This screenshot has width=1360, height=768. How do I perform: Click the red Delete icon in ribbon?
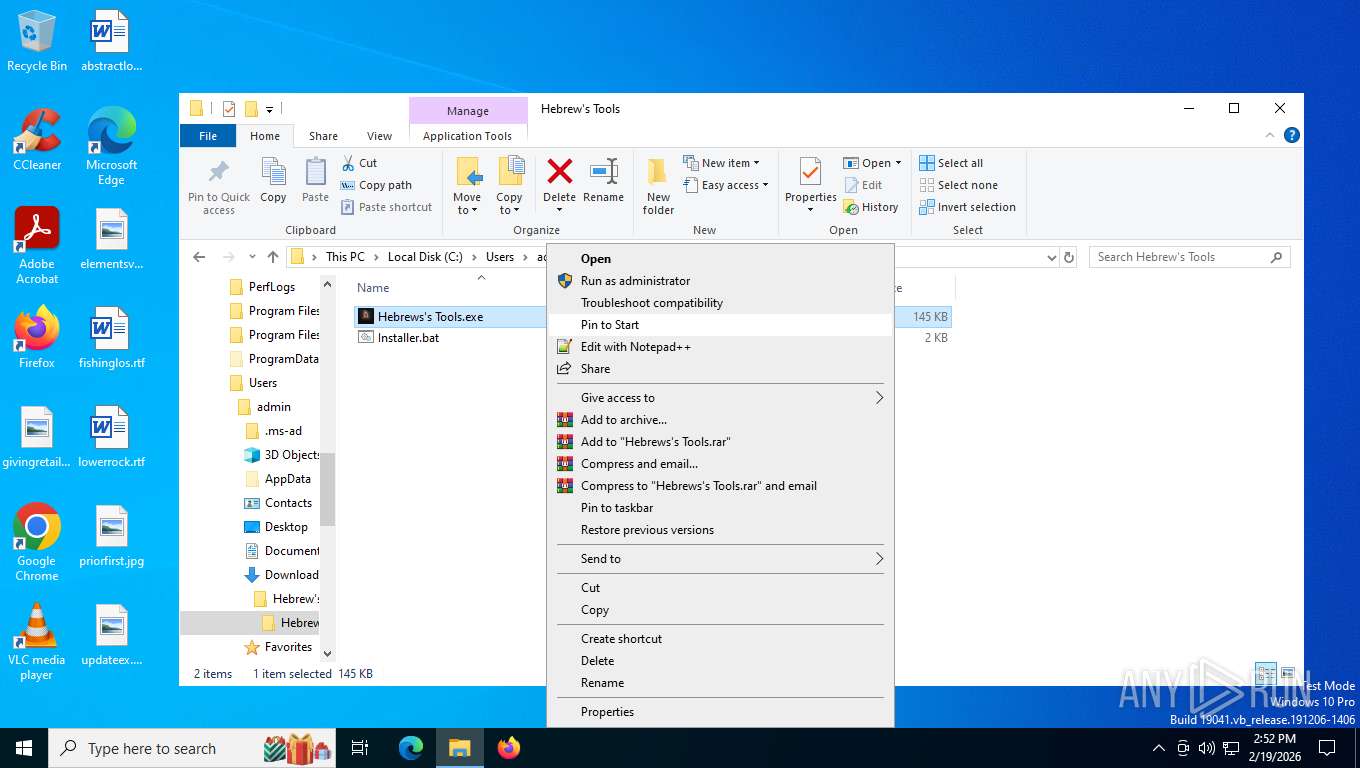pyautogui.click(x=560, y=171)
